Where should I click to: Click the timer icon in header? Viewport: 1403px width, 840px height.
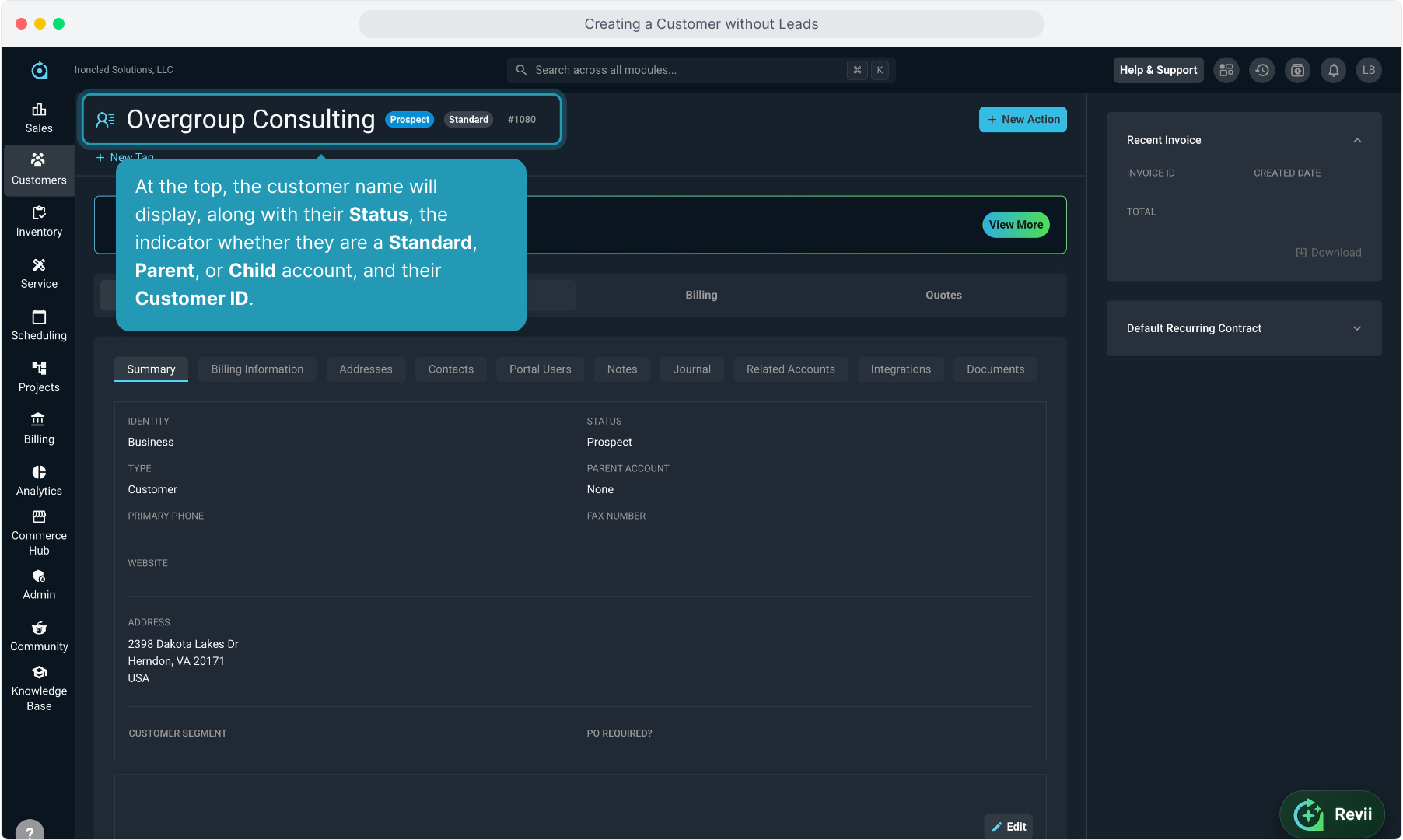1298,70
